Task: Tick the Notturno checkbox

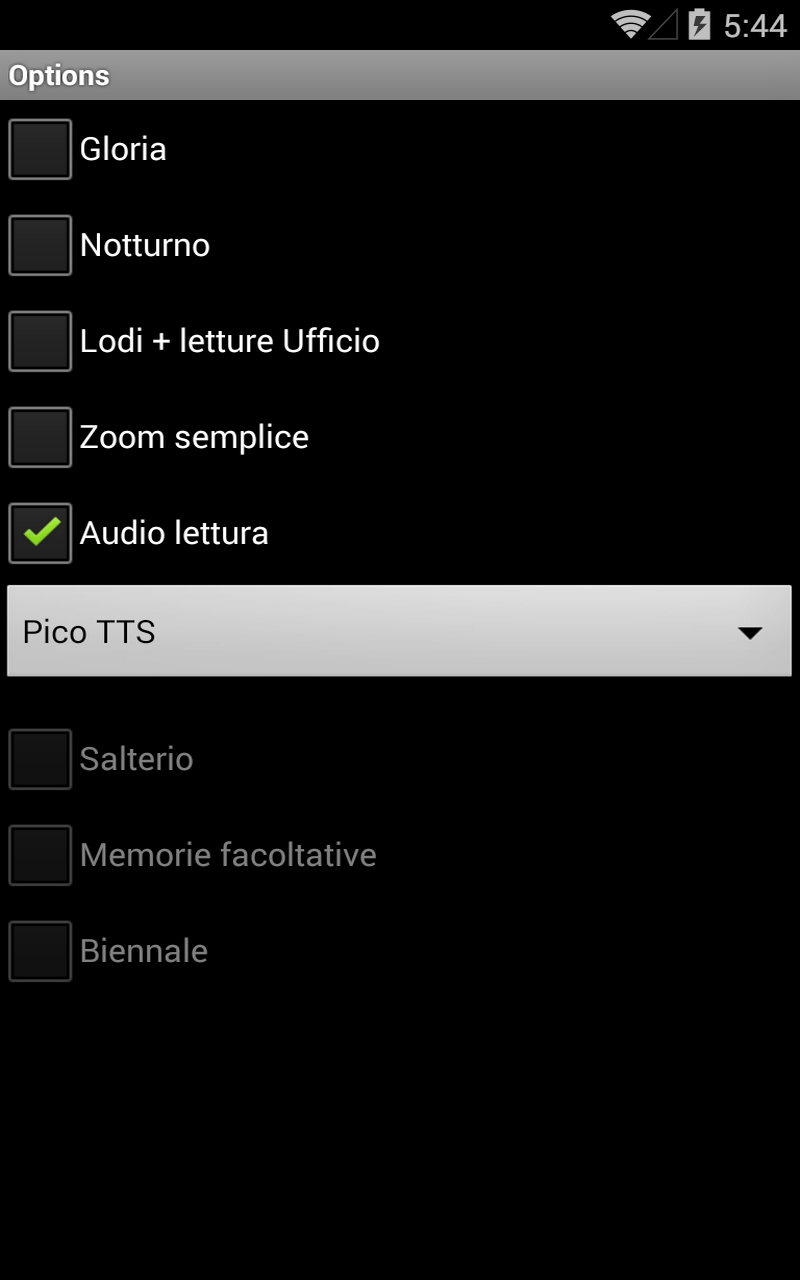Action: point(40,245)
